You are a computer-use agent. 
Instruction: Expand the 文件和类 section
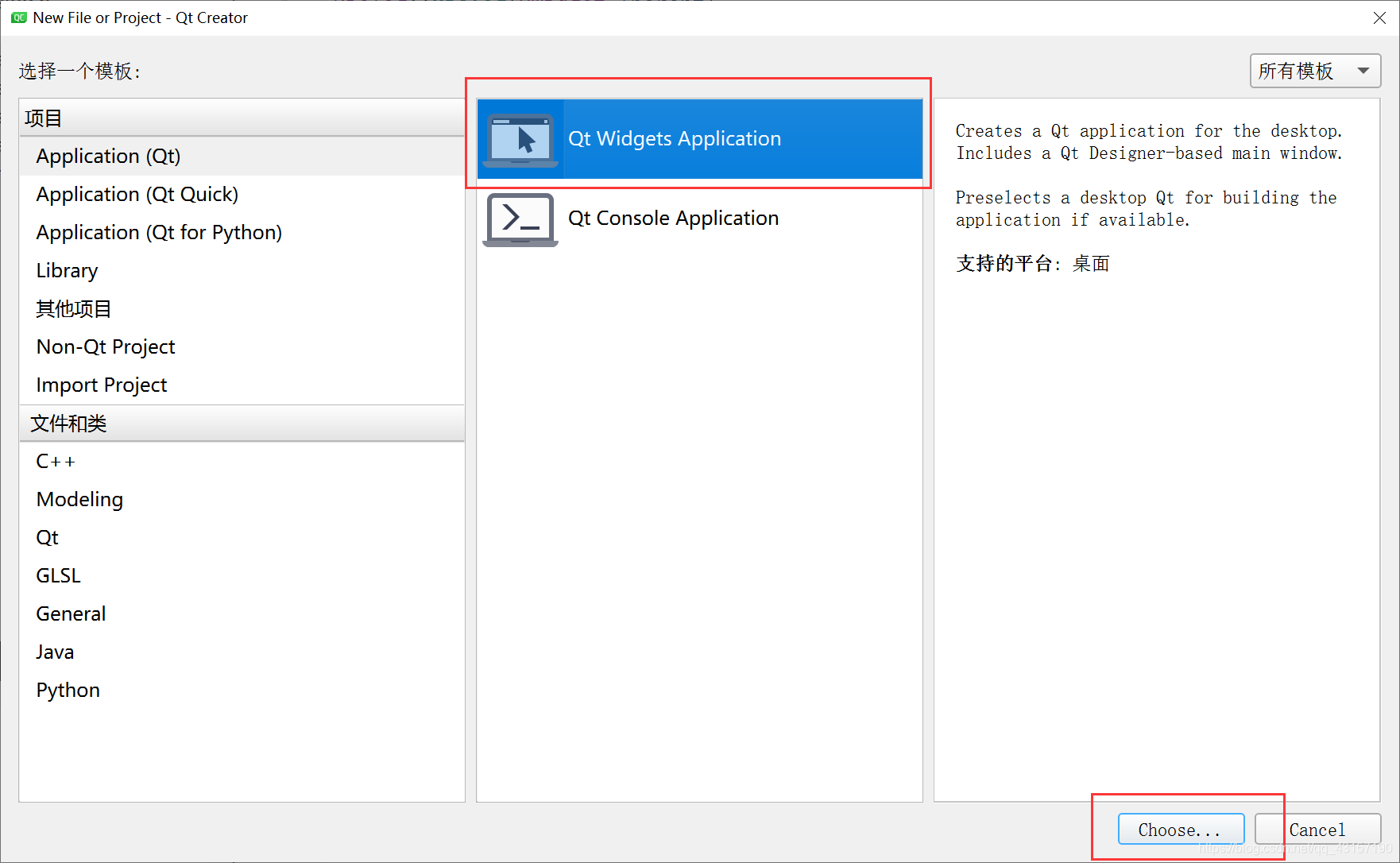(x=68, y=424)
